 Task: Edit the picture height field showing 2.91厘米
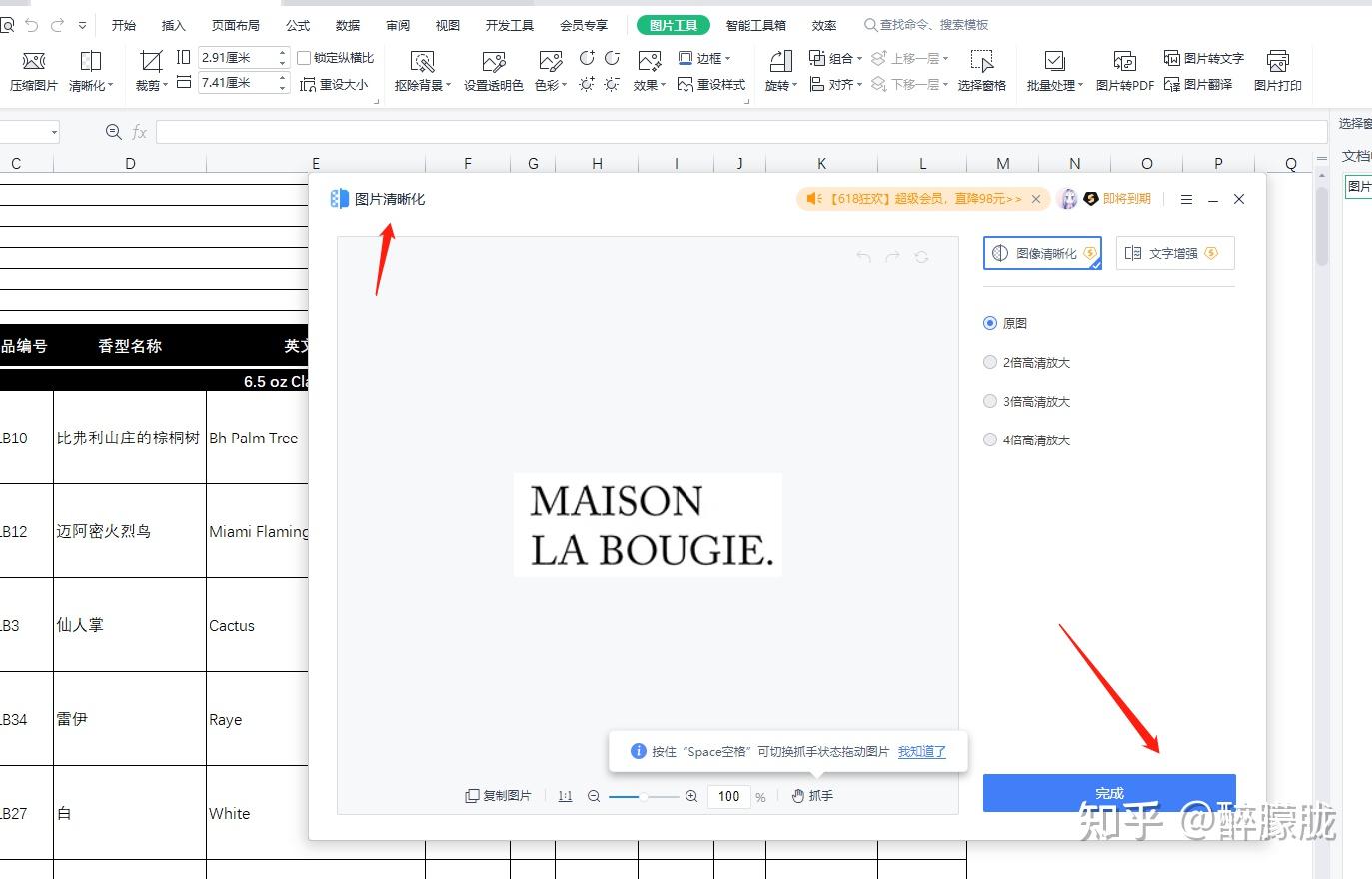click(x=237, y=57)
